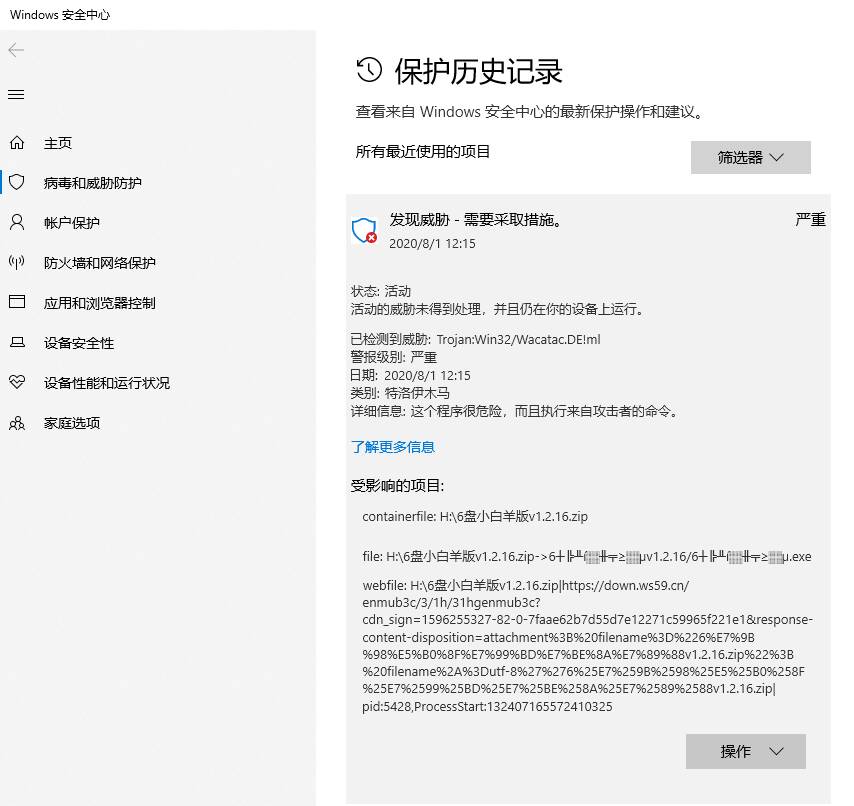The image size is (854, 806).
Task: Click the home icon beside 主页
Action: [17, 143]
